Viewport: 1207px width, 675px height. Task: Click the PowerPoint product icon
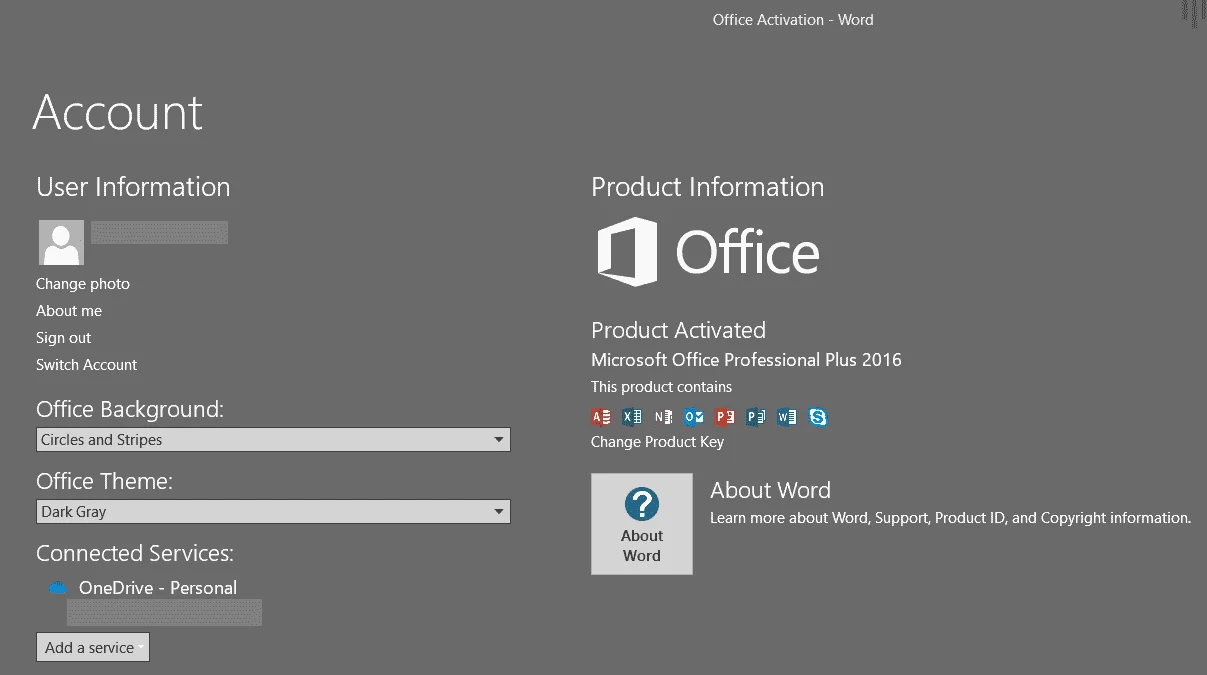click(x=725, y=417)
